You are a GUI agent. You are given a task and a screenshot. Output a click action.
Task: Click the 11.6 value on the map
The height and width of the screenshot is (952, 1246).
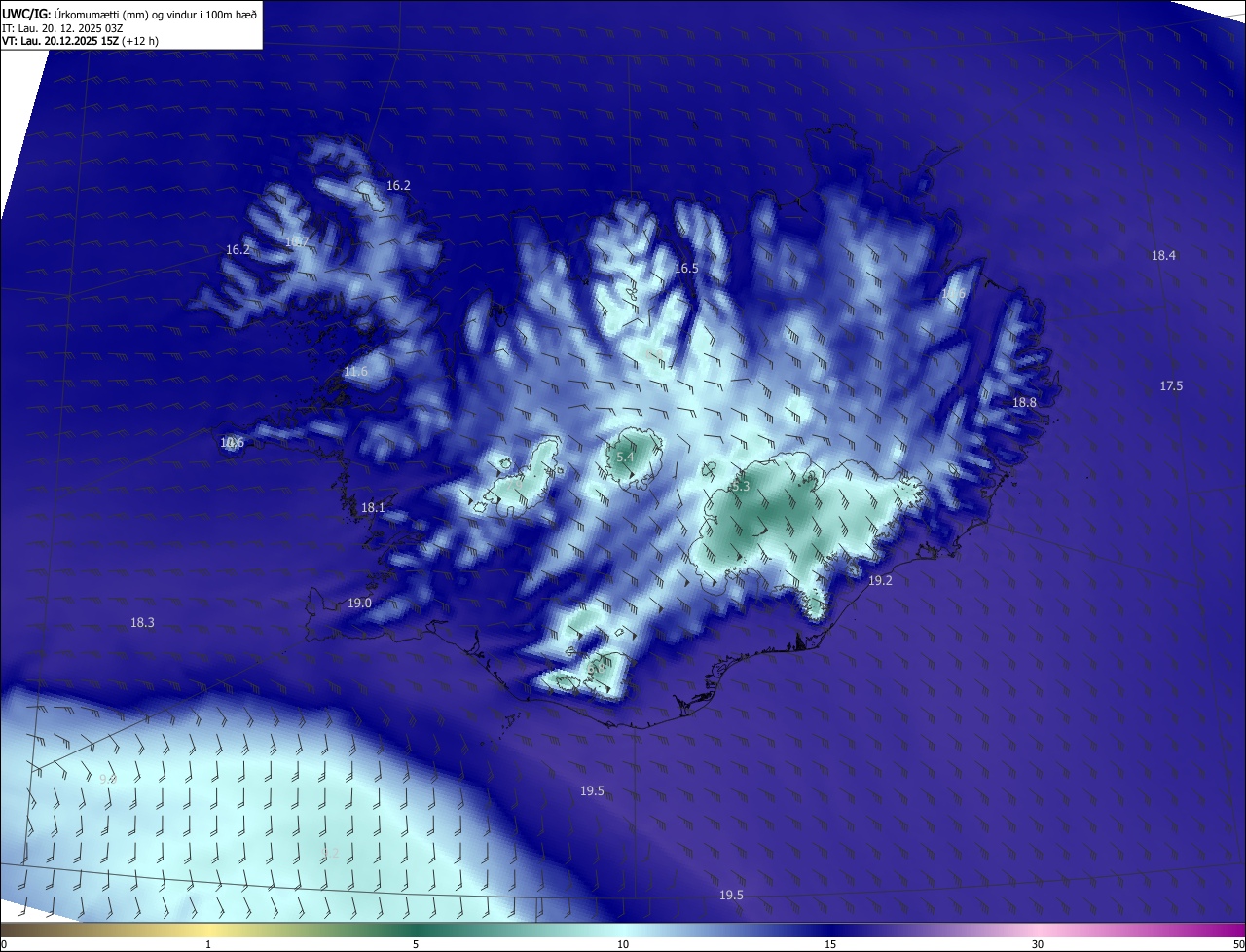356,372
